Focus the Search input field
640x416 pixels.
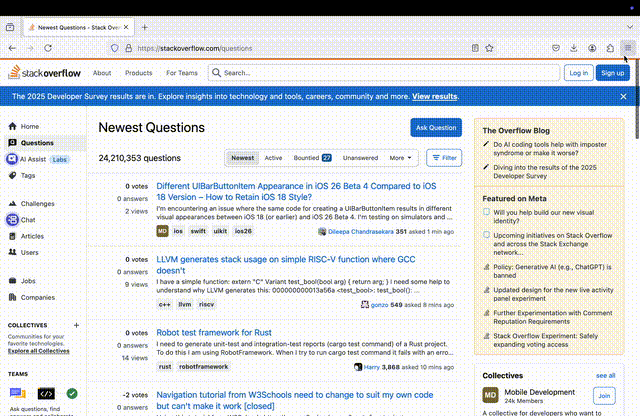pyautogui.click(x=384, y=73)
